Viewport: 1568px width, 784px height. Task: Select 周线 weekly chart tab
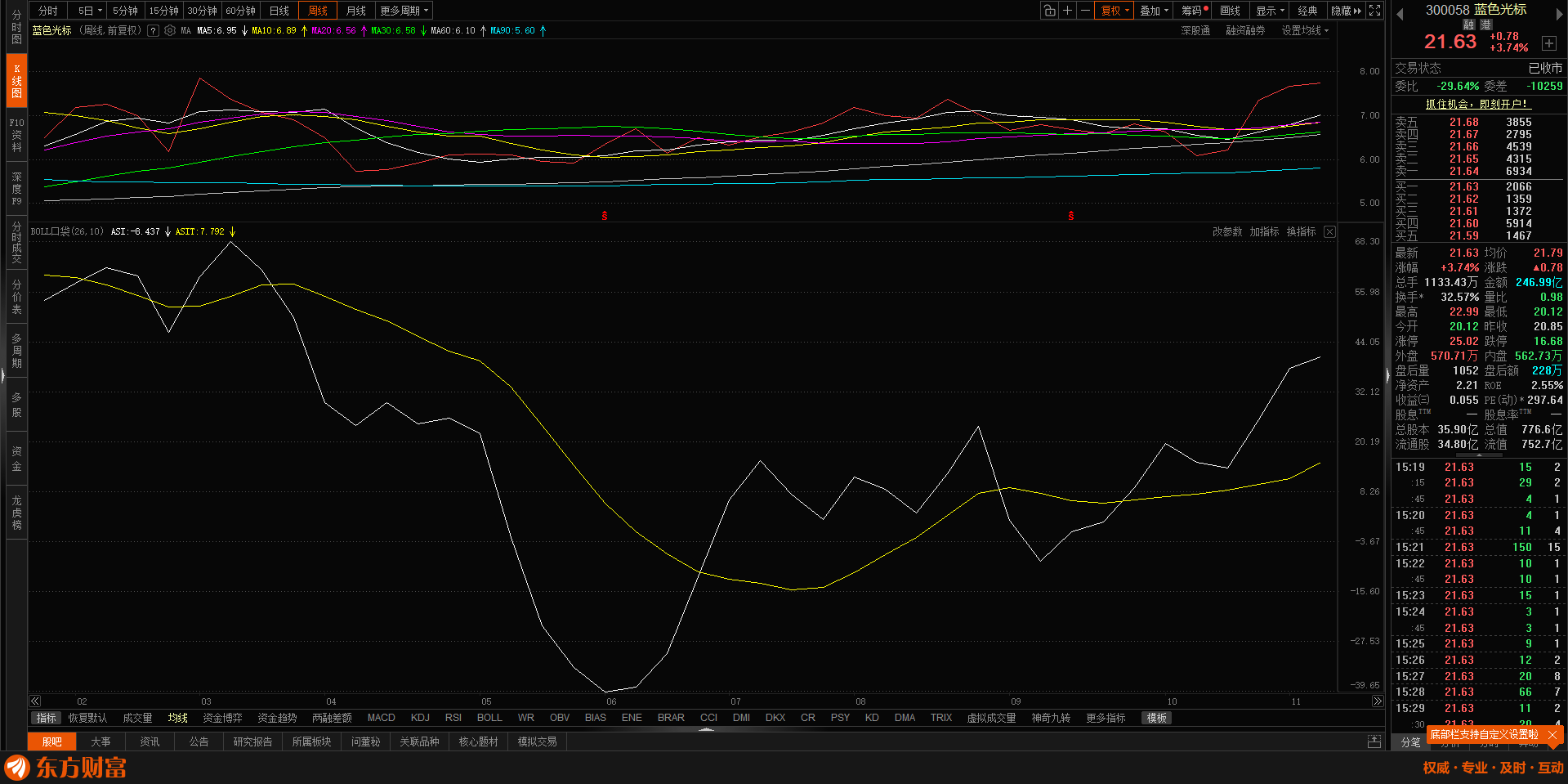(318, 11)
